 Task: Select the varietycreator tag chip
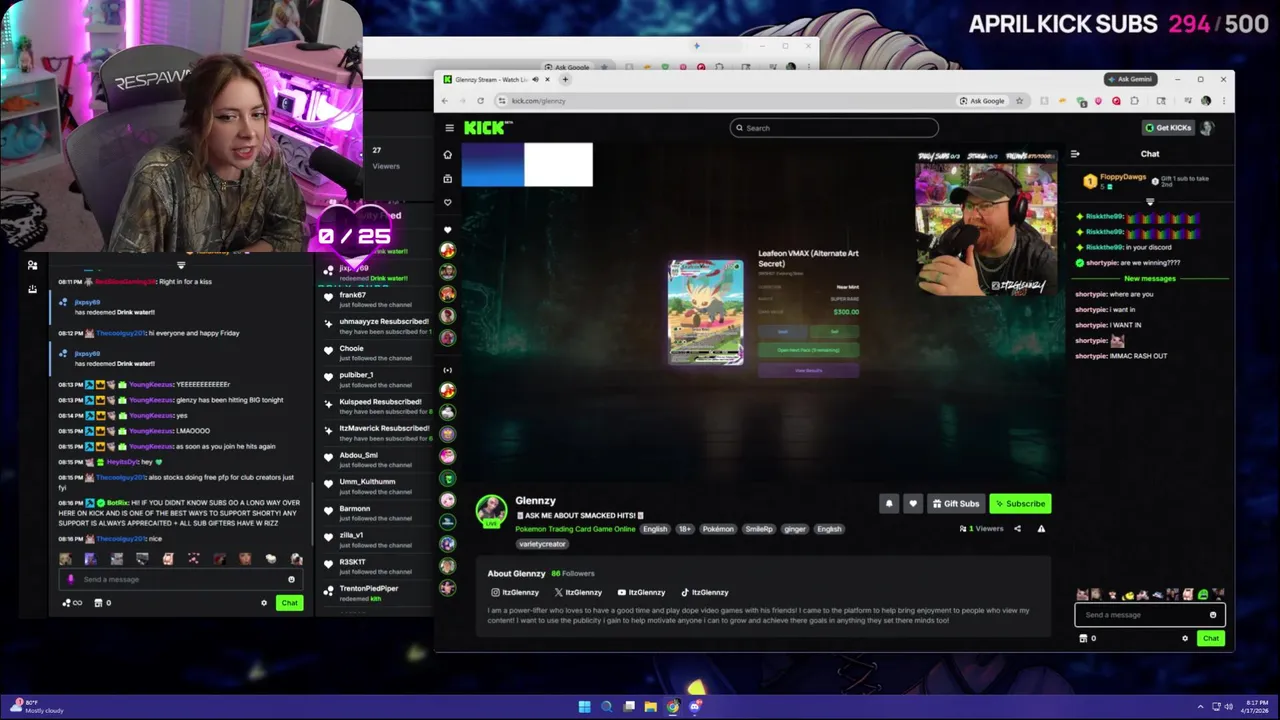click(x=543, y=544)
